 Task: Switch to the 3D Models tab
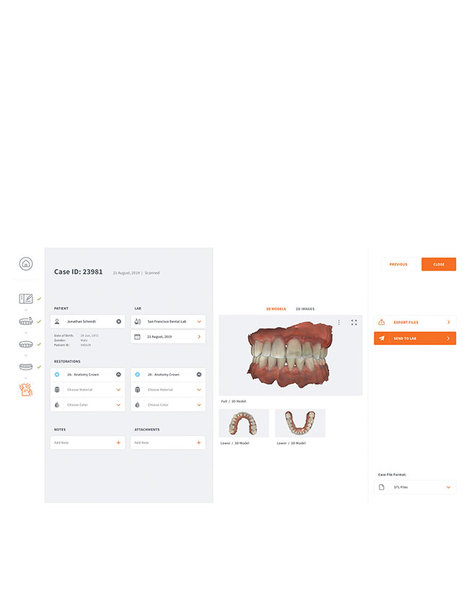(276, 309)
